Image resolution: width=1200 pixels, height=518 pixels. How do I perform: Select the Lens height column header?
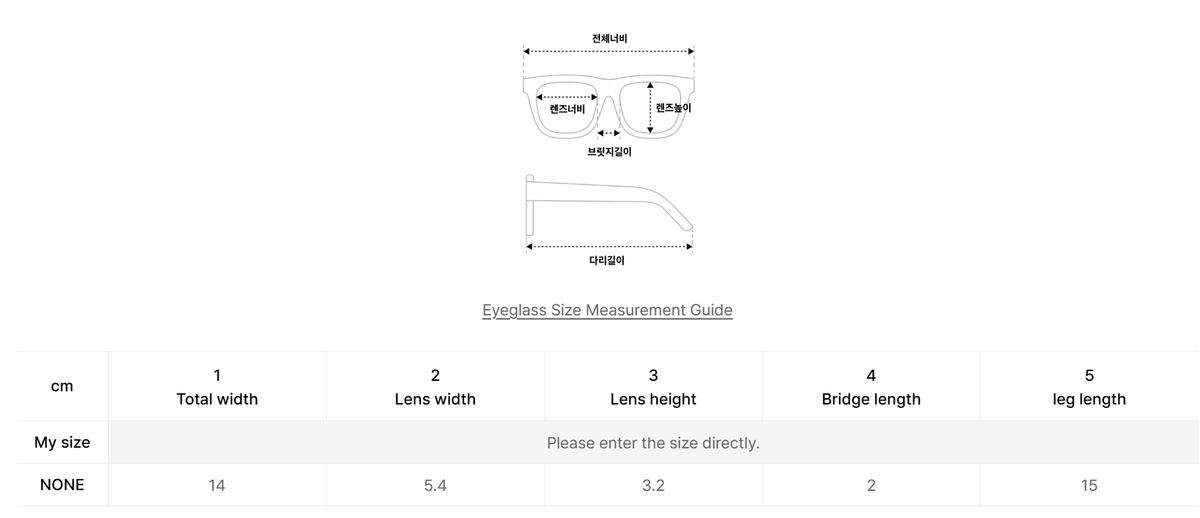point(653,387)
